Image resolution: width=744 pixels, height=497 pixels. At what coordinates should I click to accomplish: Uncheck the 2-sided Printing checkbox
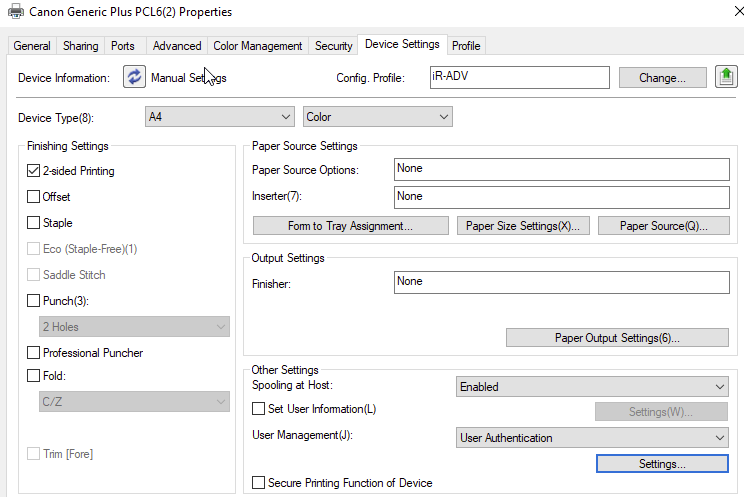(x=33, y=171)
